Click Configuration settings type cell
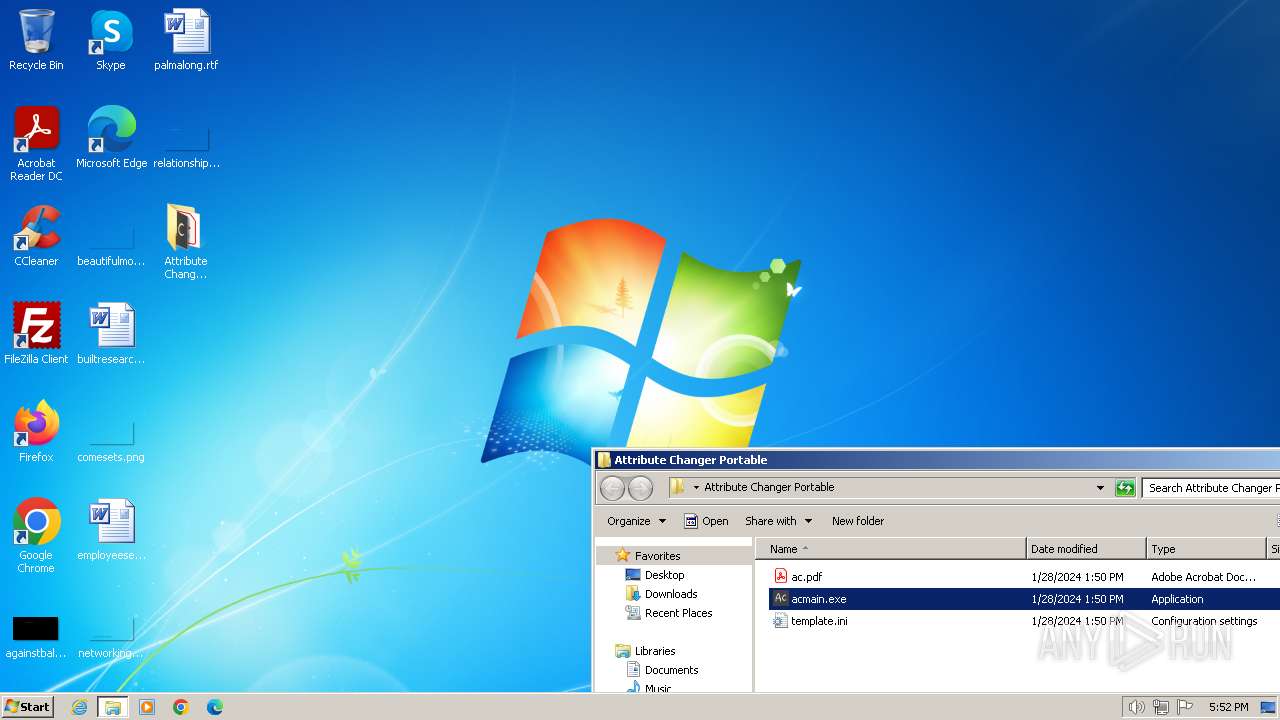Image resolution: width=1280 pixels, height=720 pixels. pyautogui.click(x=1204, y=621)
